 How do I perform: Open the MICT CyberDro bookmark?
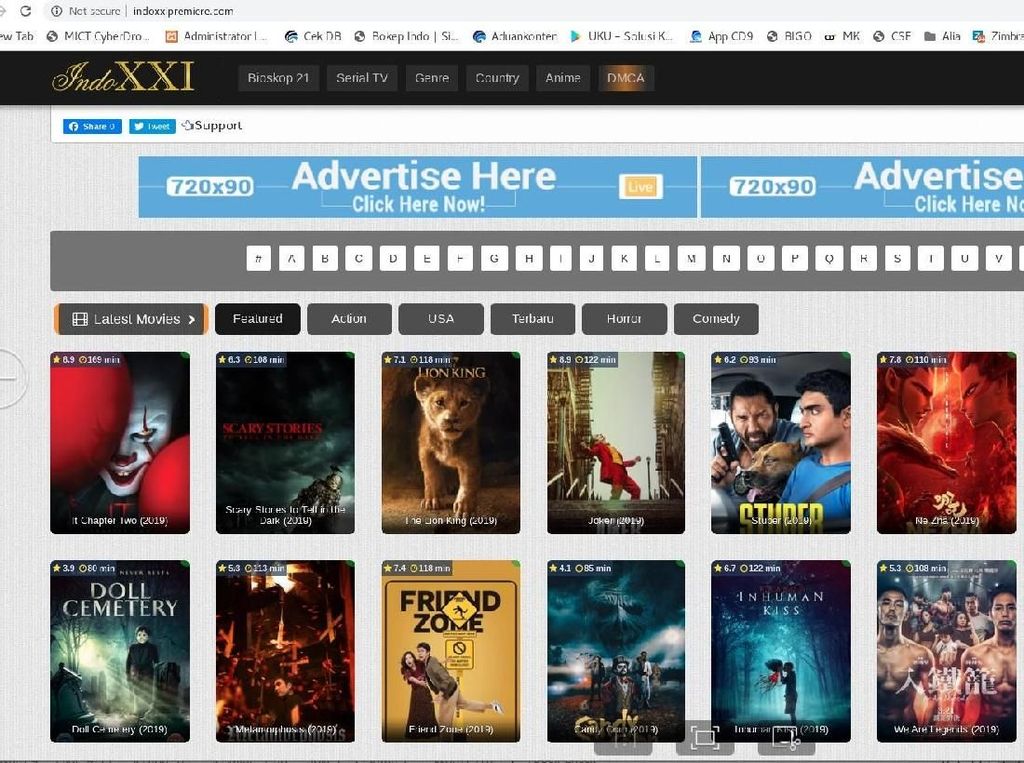98,37
